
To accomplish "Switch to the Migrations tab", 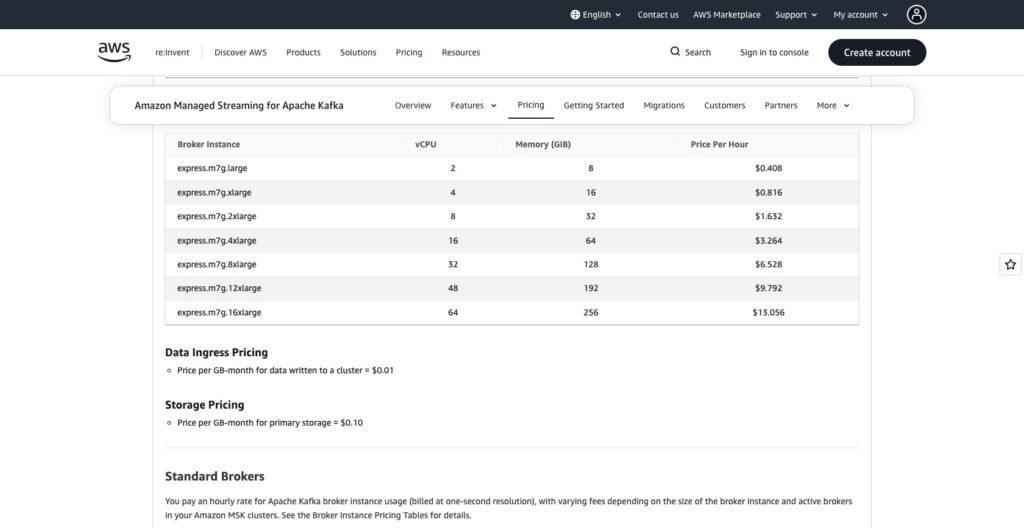I will (664, 105).
